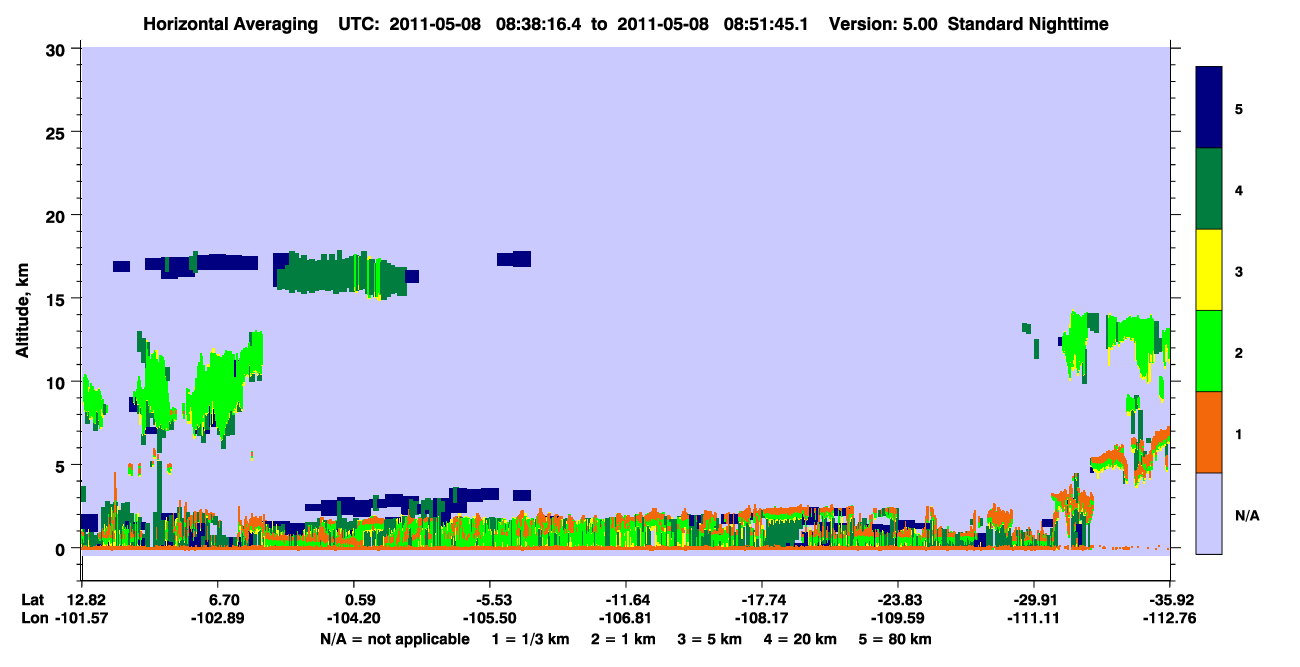Image resolution: width=1300 pixels, height=667 pixels.
Task: Click the yellow colorbar segment labeled 3
Action: pos(1209,270)
